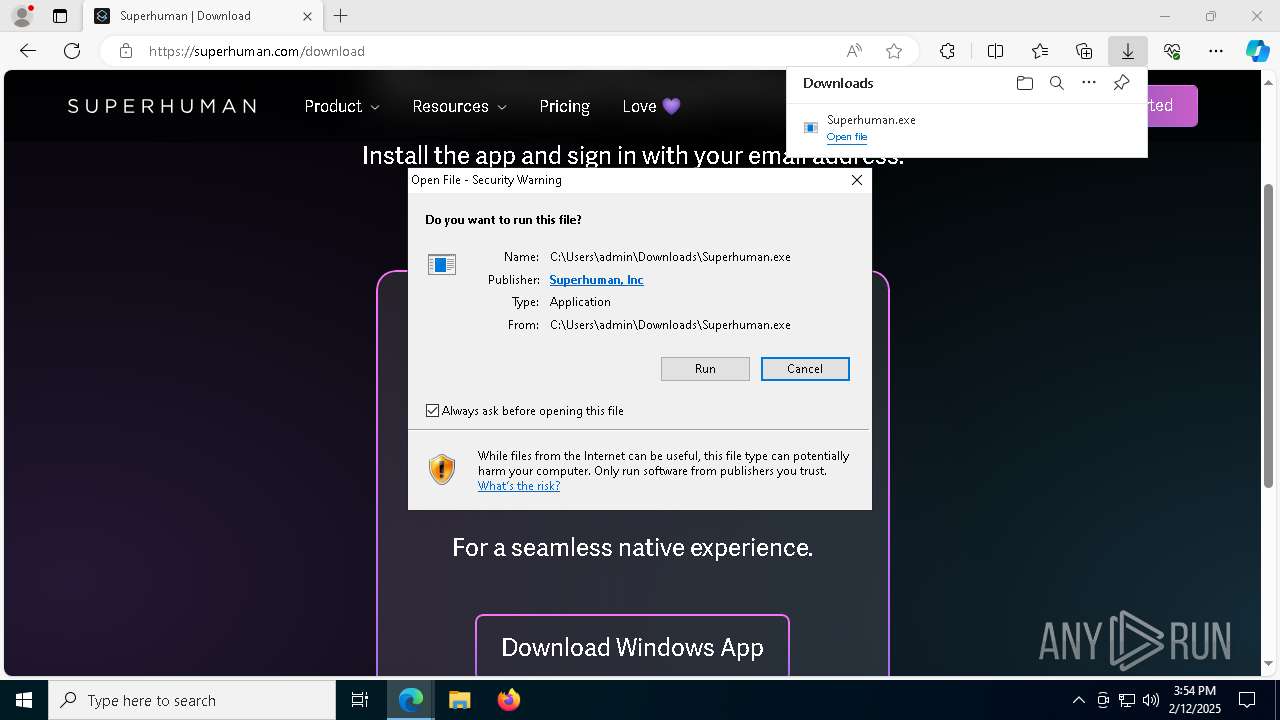The width and height of the screenshot is (1280, 720).
Task: Click the address bar URL field
Action: click(x=490, y=51)
